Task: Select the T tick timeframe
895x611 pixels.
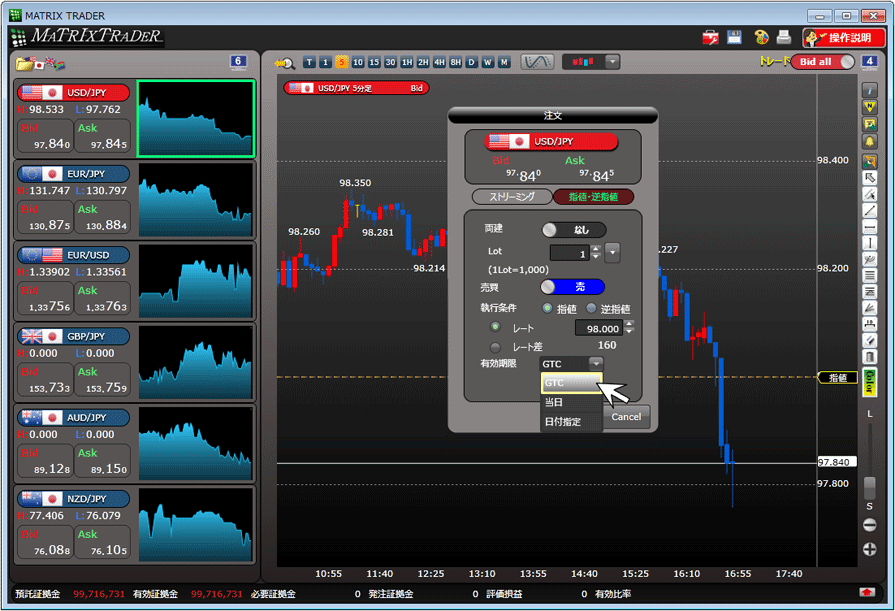Action: [x=309, y=62]
